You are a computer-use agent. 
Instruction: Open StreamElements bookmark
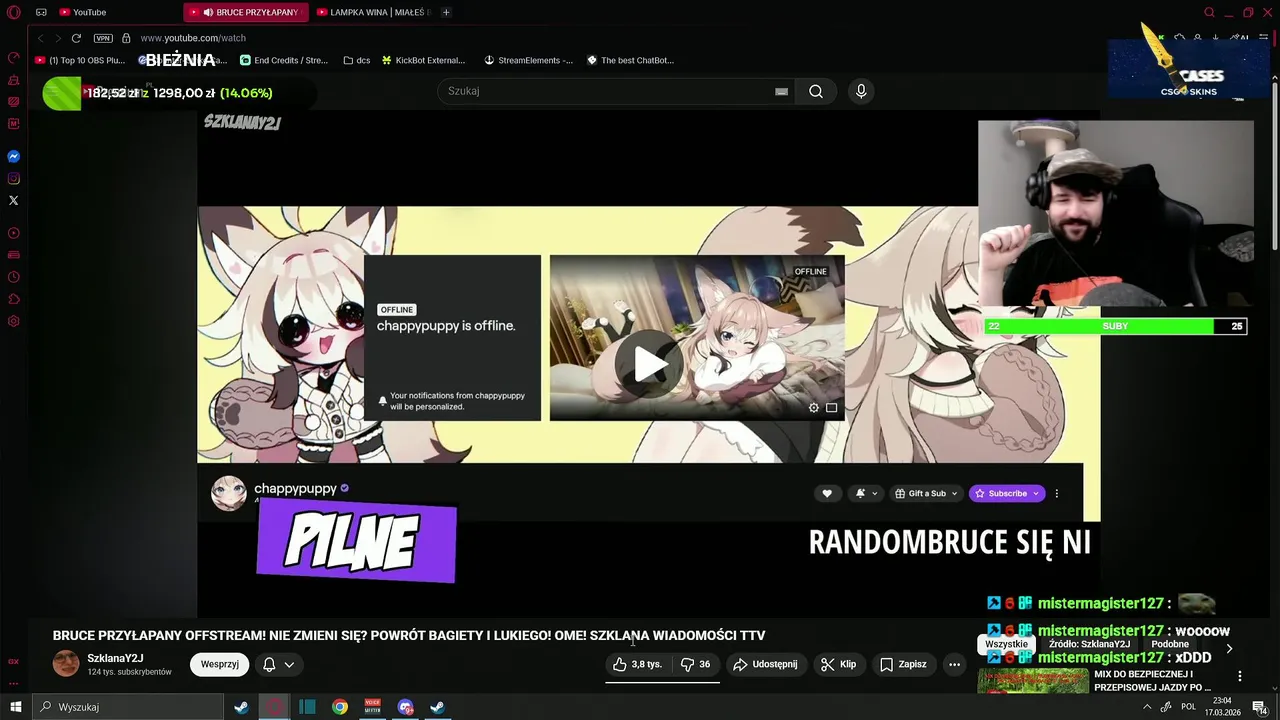529,60
